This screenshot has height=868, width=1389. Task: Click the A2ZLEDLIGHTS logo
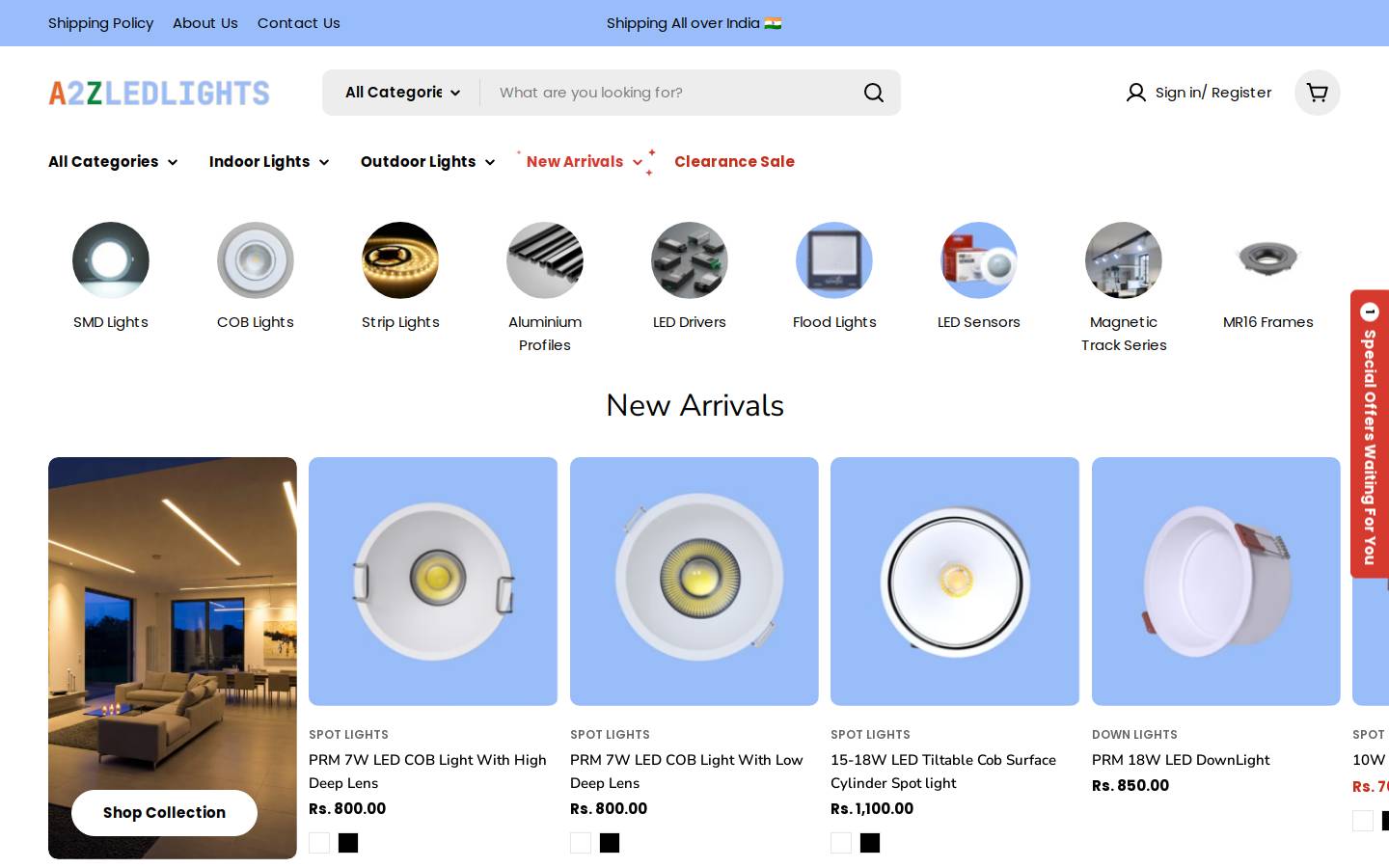pos(159,93)
